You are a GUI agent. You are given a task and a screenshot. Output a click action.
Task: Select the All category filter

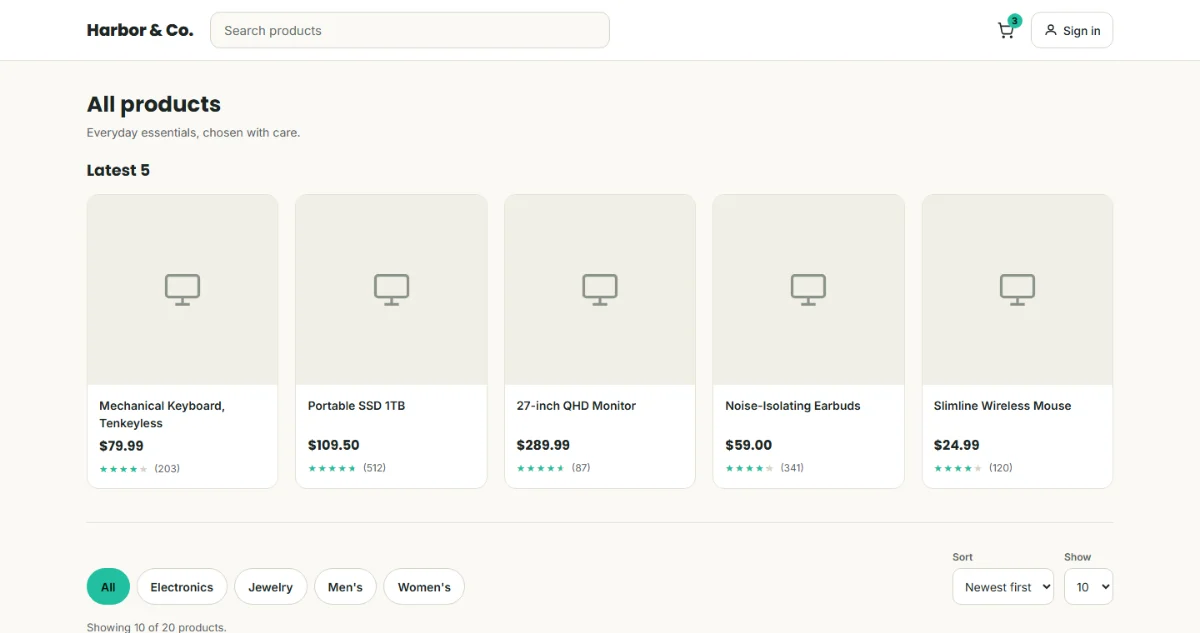click(x=108, y=587)
